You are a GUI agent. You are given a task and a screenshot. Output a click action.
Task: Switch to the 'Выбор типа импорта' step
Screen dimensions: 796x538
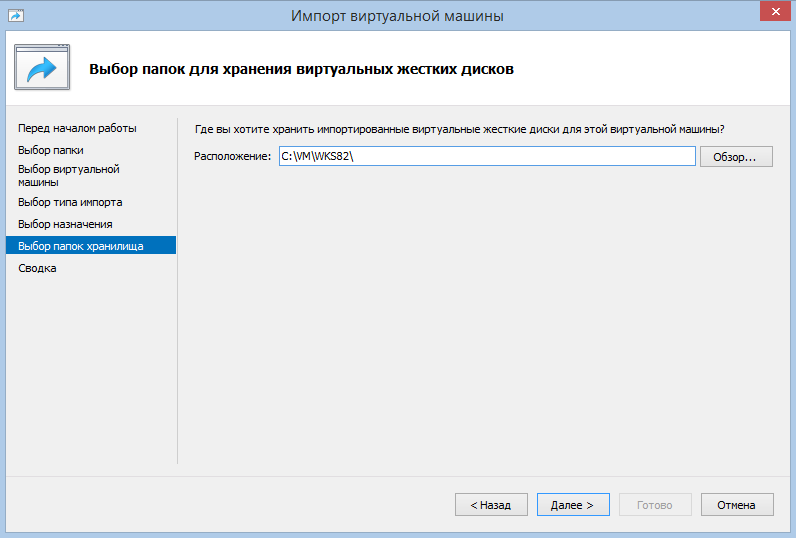pos(70,202)
